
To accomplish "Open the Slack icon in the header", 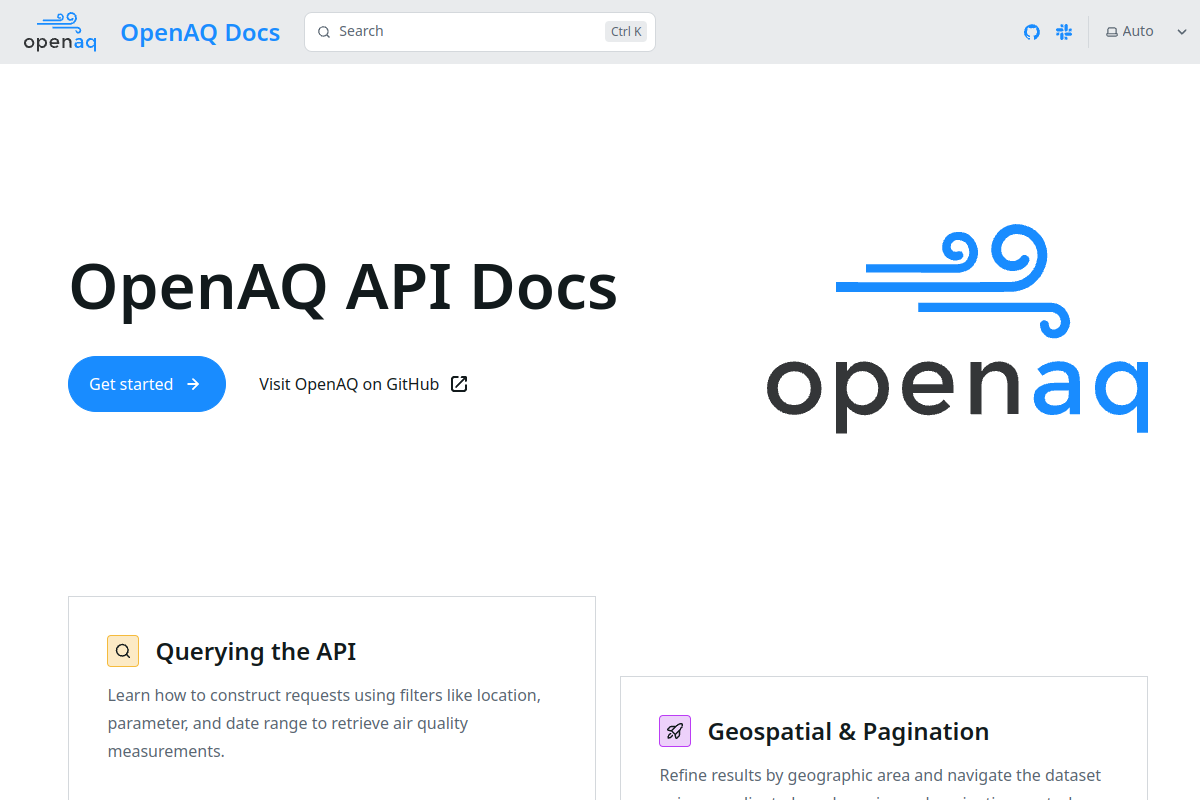I will [x=1064, y=32].
